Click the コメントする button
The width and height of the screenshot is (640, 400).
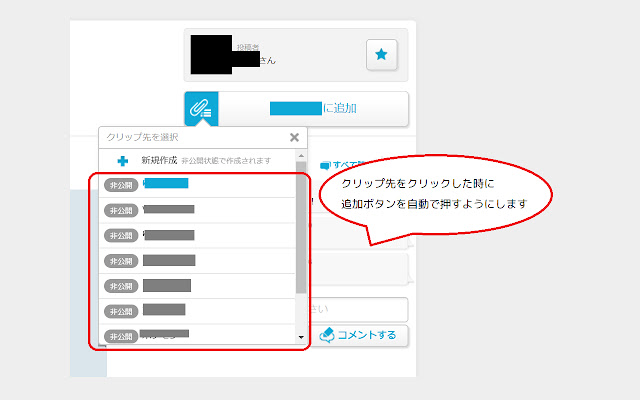pos(359,336)
